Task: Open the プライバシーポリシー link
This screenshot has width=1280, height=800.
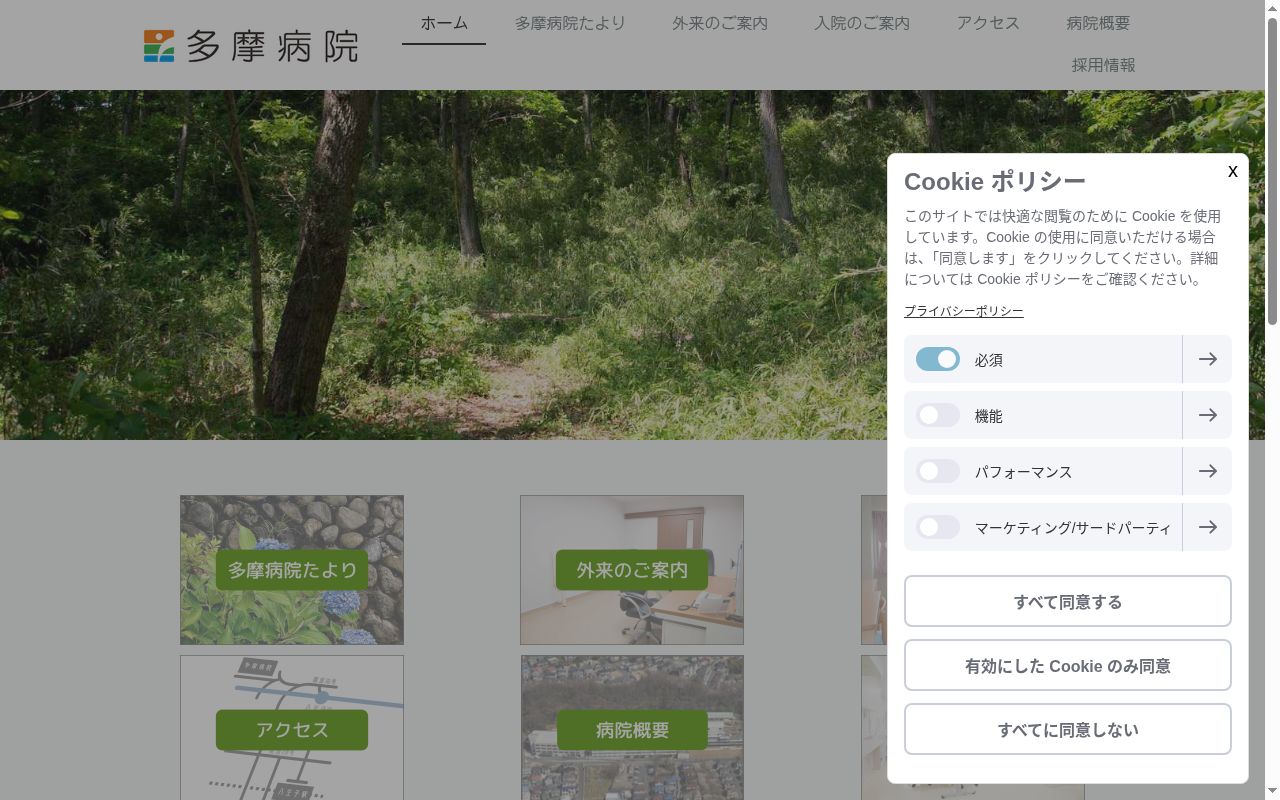Action: click(964, 311)
